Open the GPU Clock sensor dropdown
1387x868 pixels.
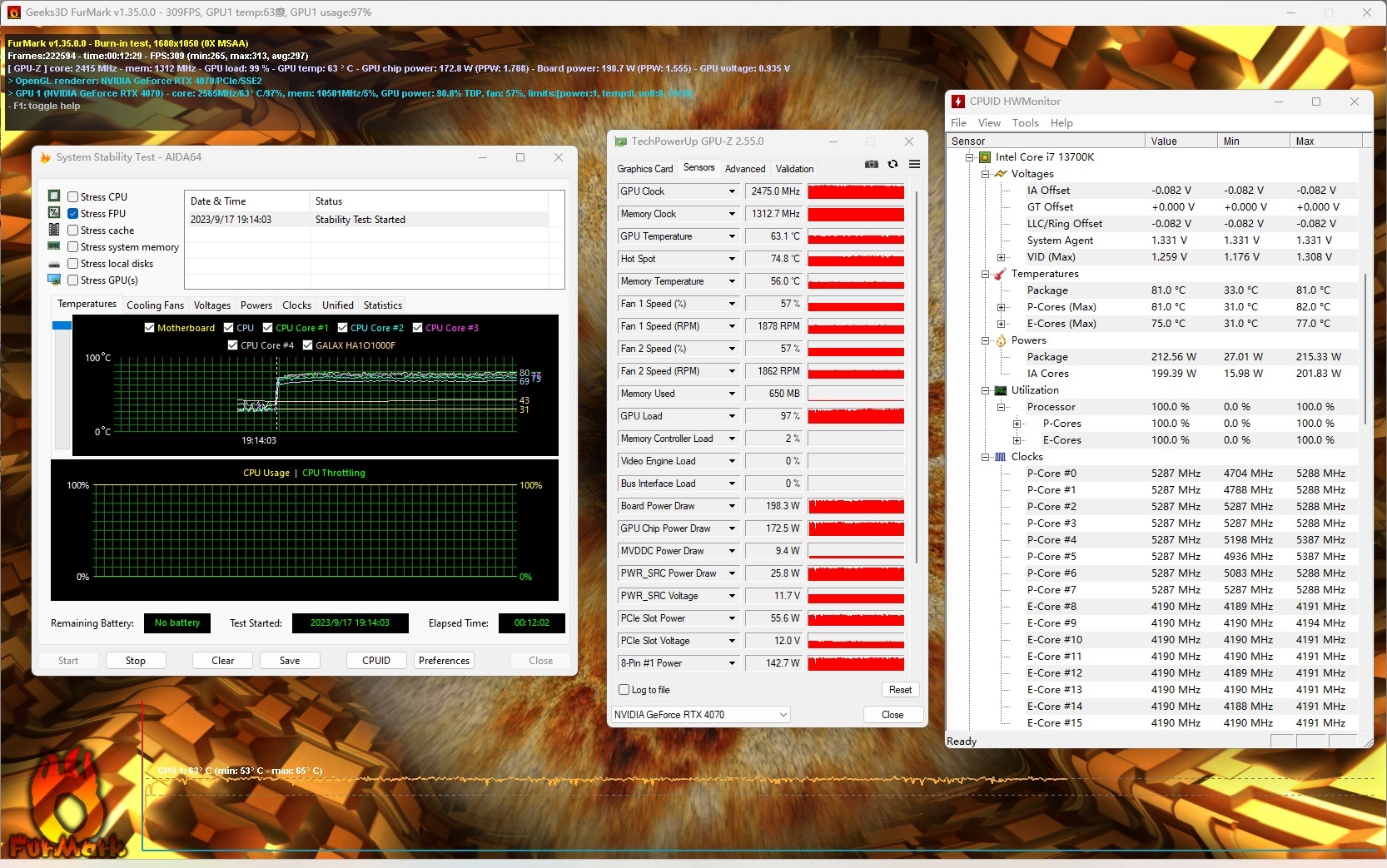pyautogui.click(x=733, y=191)
